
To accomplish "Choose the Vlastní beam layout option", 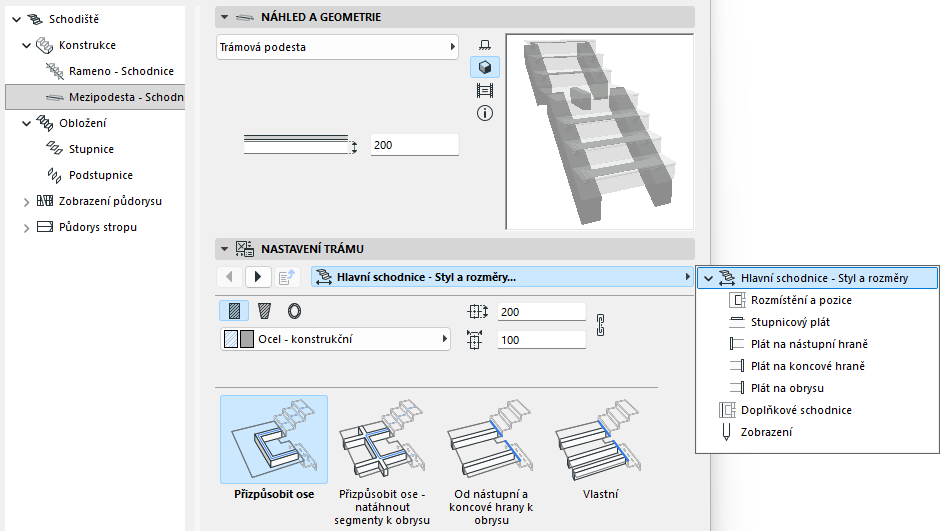I will (600, 449).
